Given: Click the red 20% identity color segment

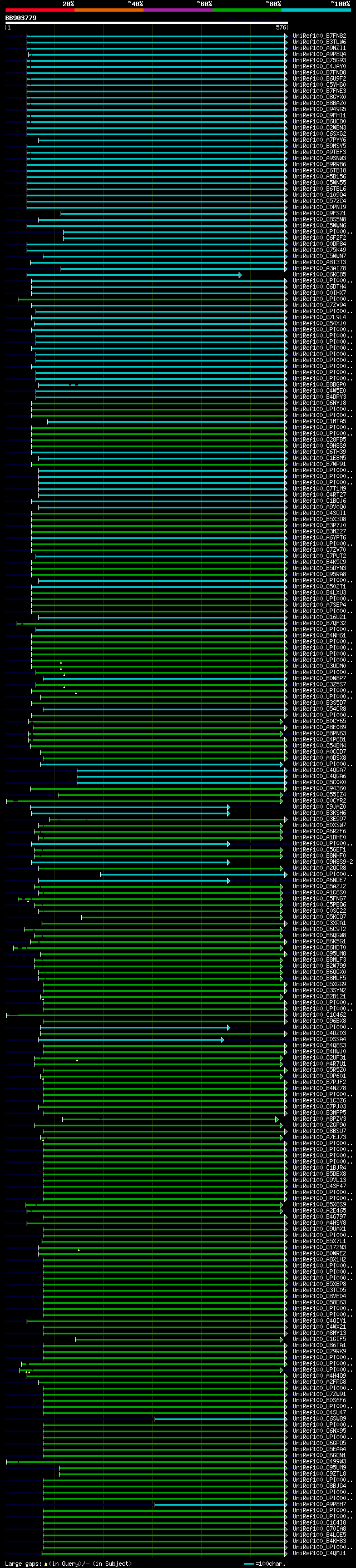Looking at the screenshot, I should [39, 10].
